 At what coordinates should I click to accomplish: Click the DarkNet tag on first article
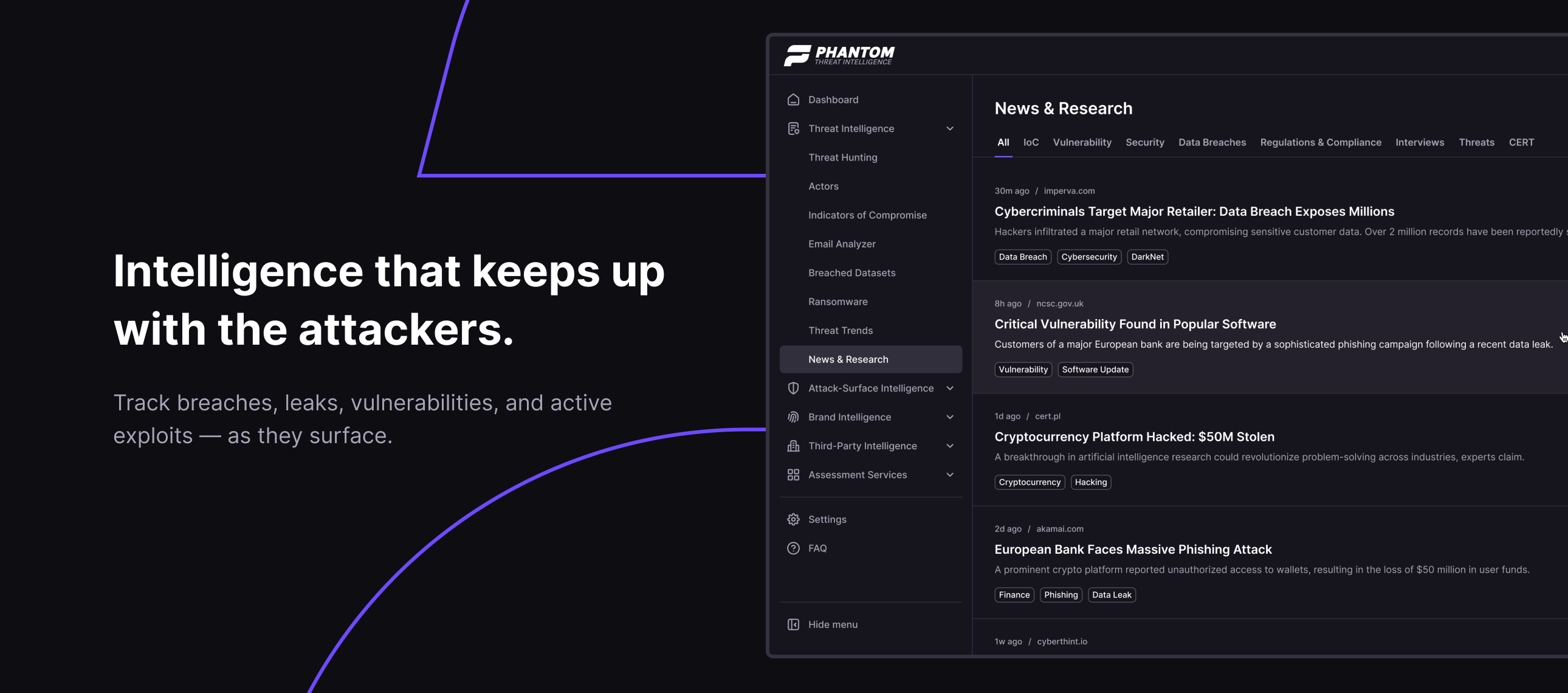(1147, 257)
